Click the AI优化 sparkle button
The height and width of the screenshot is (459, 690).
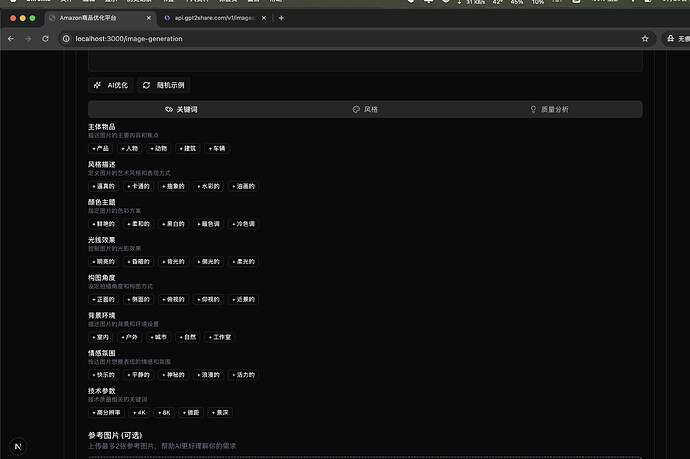coord(110,85)
